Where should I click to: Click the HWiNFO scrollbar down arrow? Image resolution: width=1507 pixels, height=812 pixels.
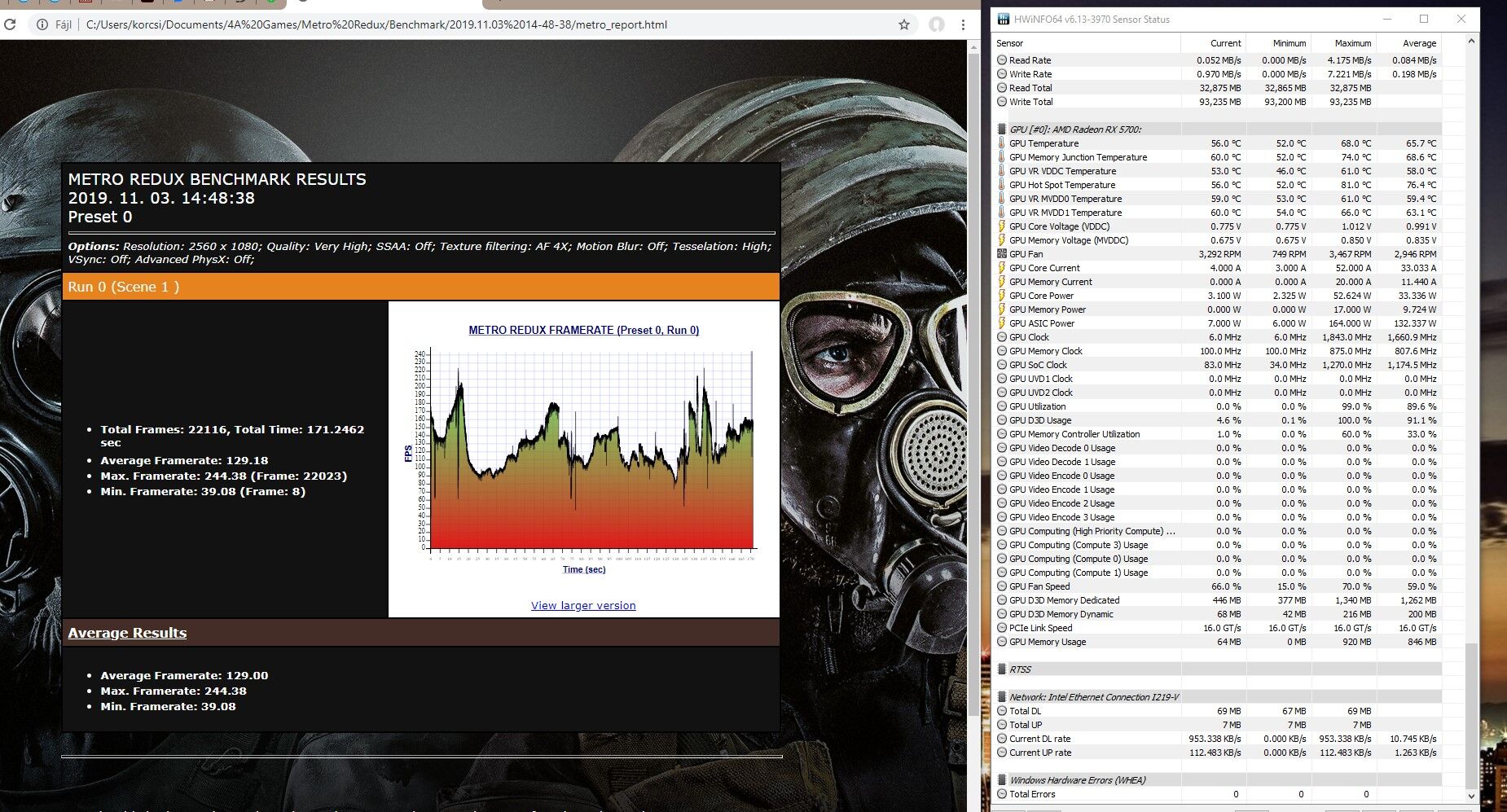tap(1471, 796)
